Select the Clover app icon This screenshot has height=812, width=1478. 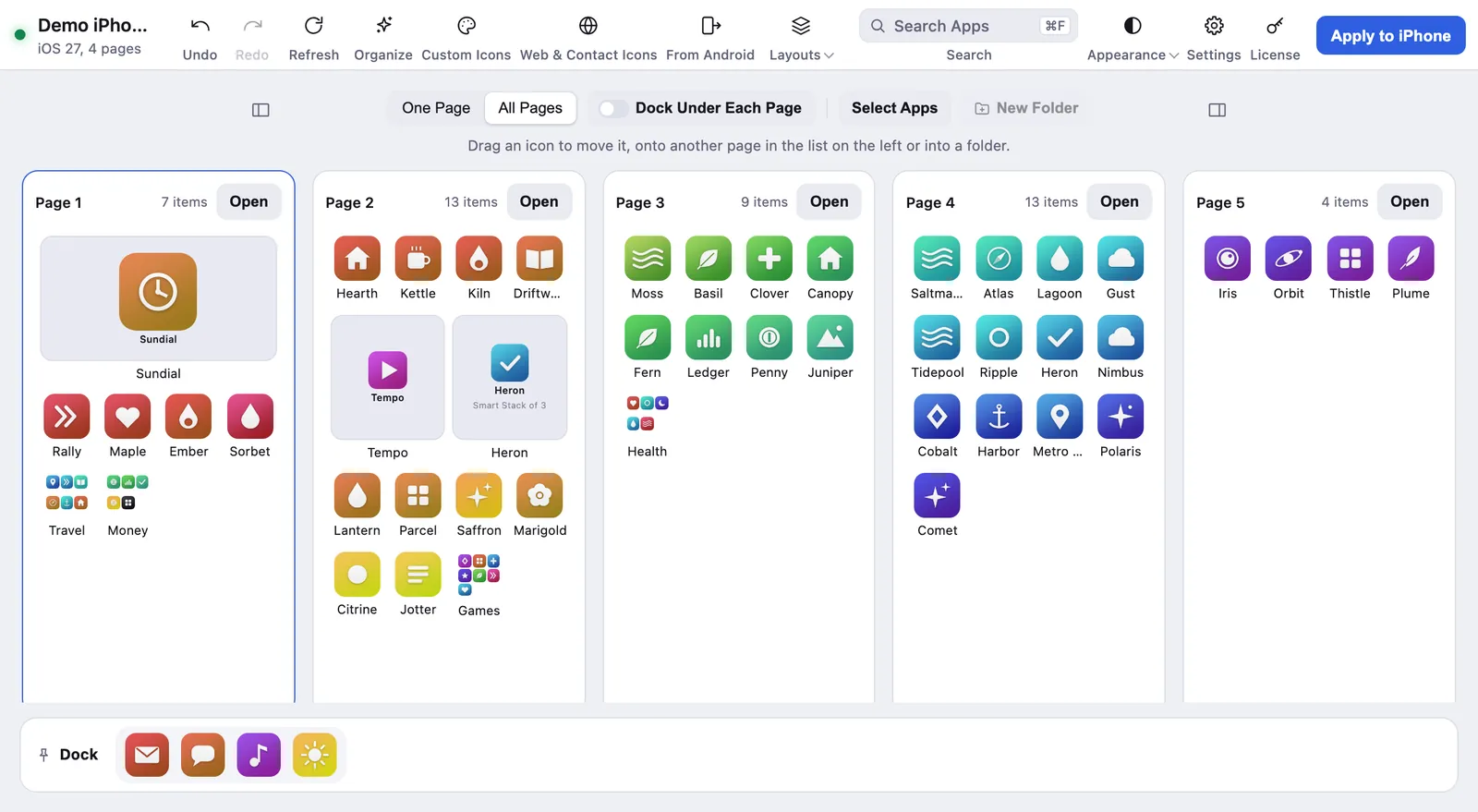tap(769, 259)
